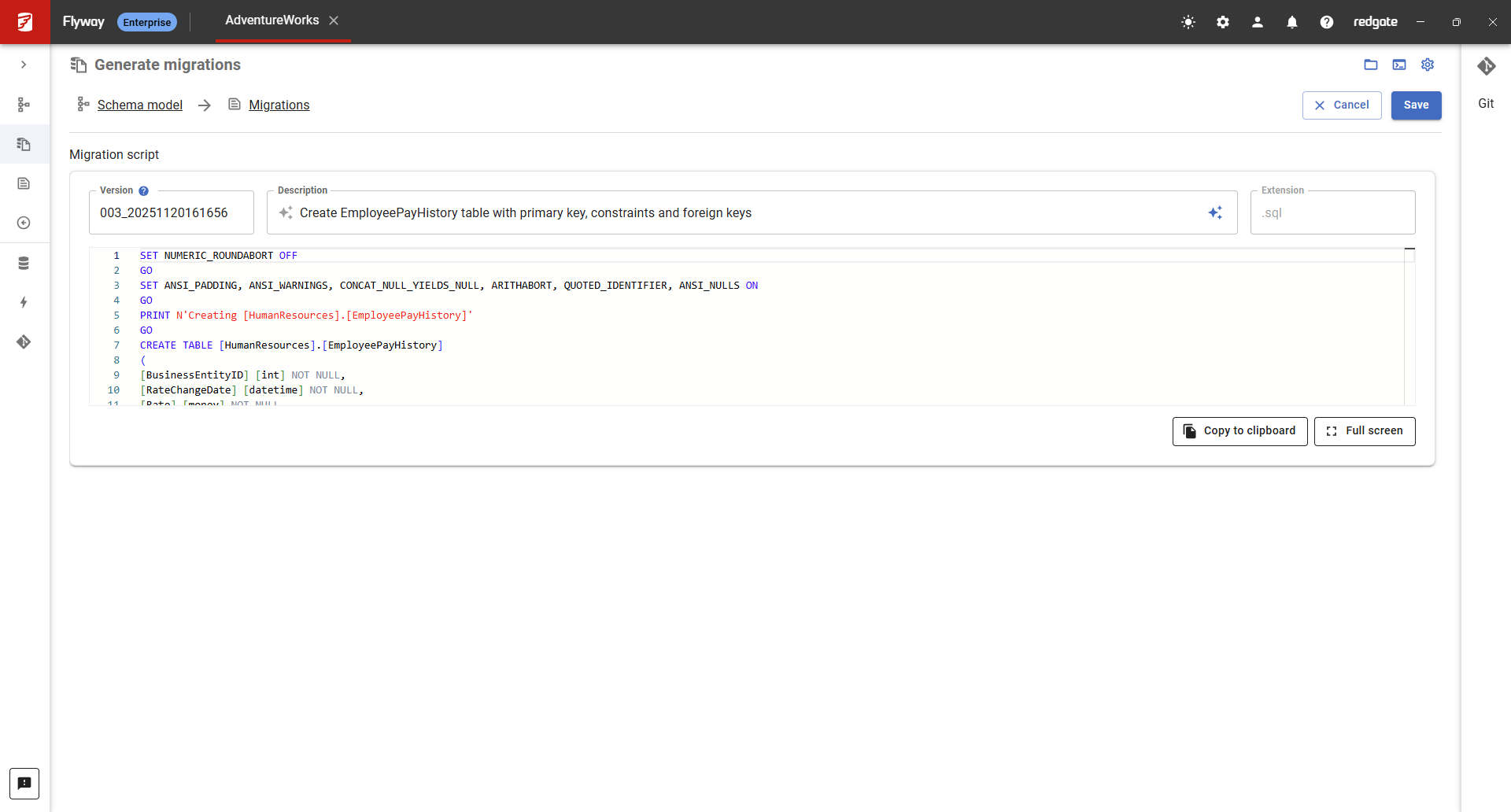Viewport: 1511px width, 812px height.
Task: Open the Git version control icon in sidebar
Action: coord(24,342)
